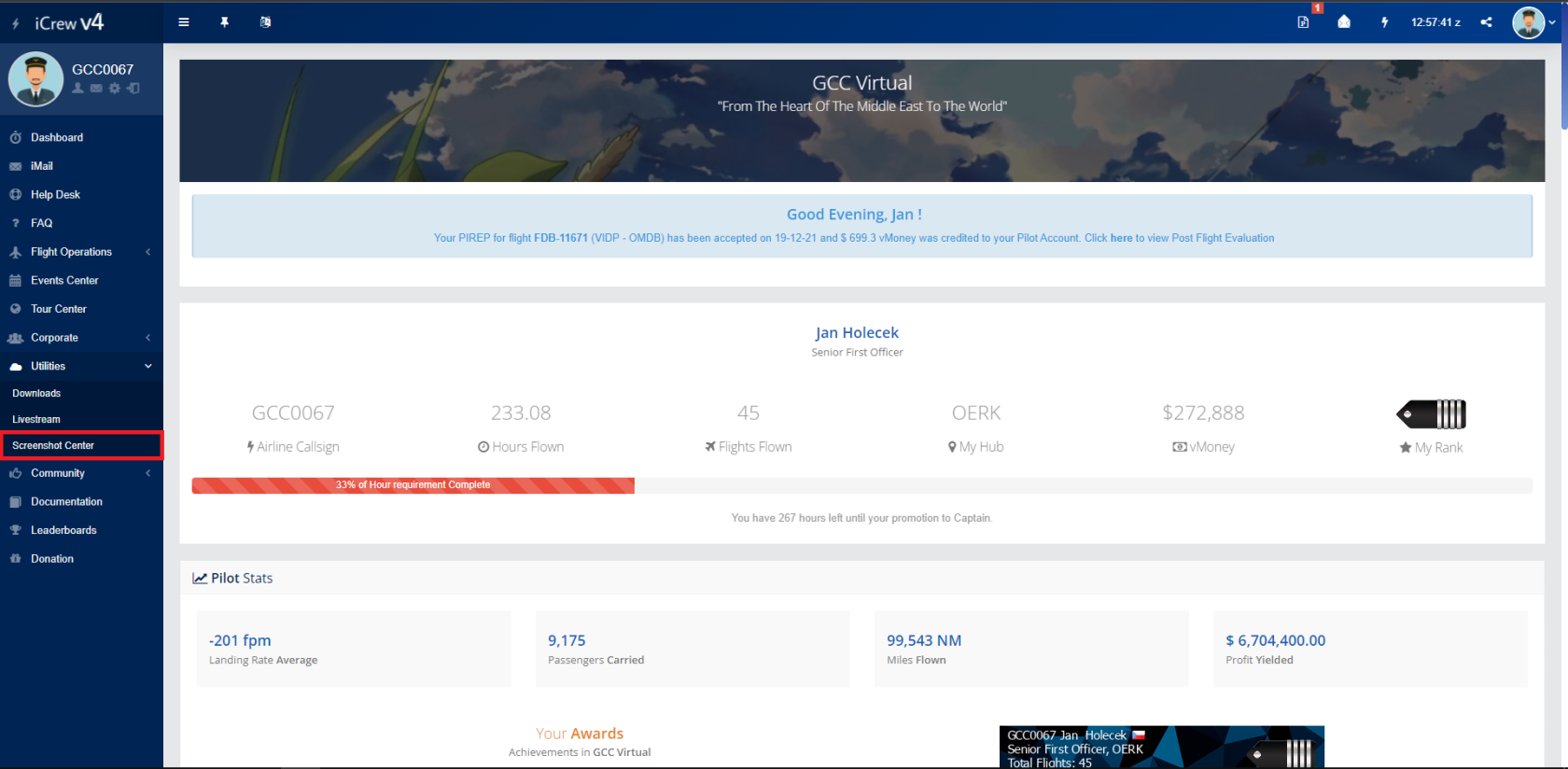Click the profile person icon under GCC0067
1568x769 pixels.
(x=78, y=88)
